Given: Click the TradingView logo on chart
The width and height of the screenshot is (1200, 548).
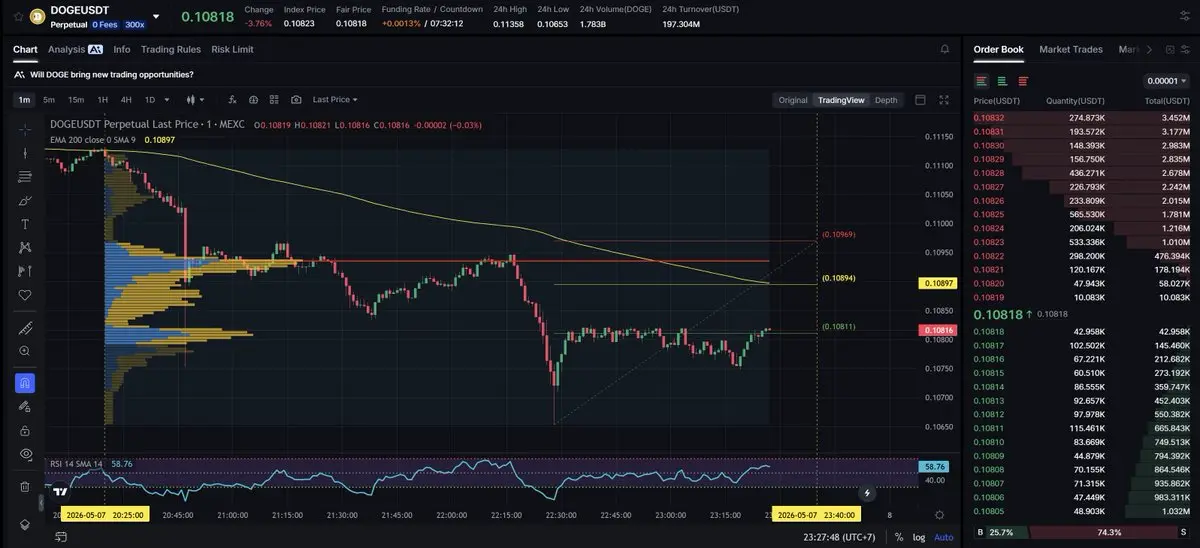Looking at the screenshot, I should pyautogui.click(x=60, y=491).
